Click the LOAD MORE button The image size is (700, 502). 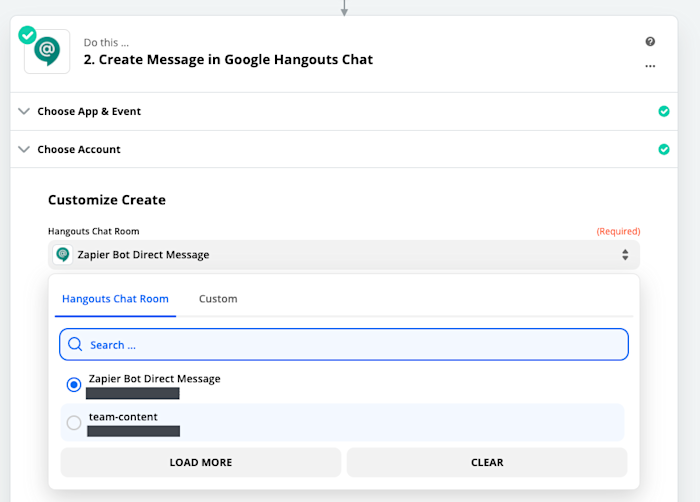pos(201,462)
